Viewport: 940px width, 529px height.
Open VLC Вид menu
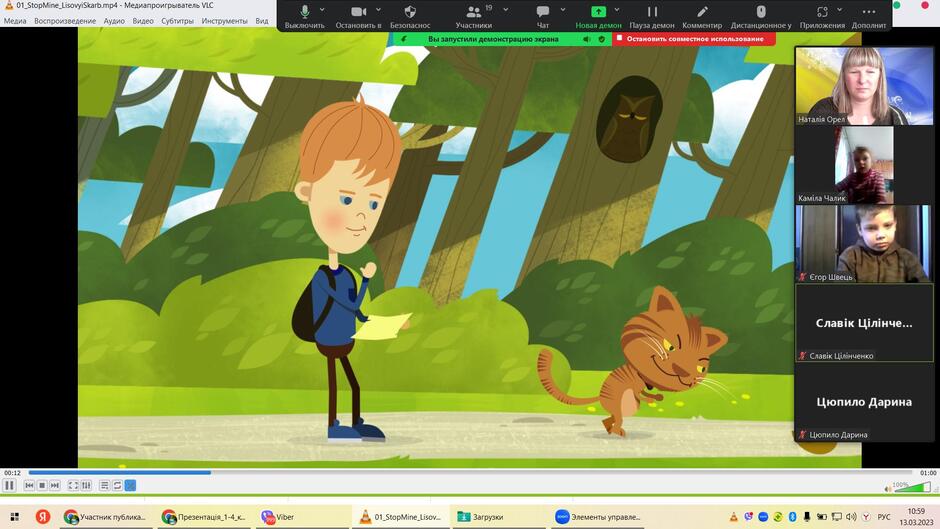pyautogui.click(x=262, y=21)
